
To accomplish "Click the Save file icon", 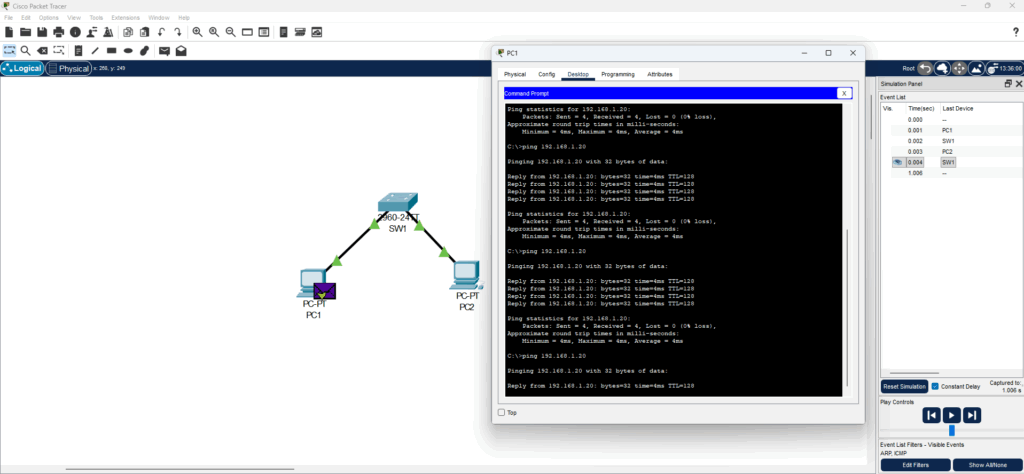I will 42,32.
